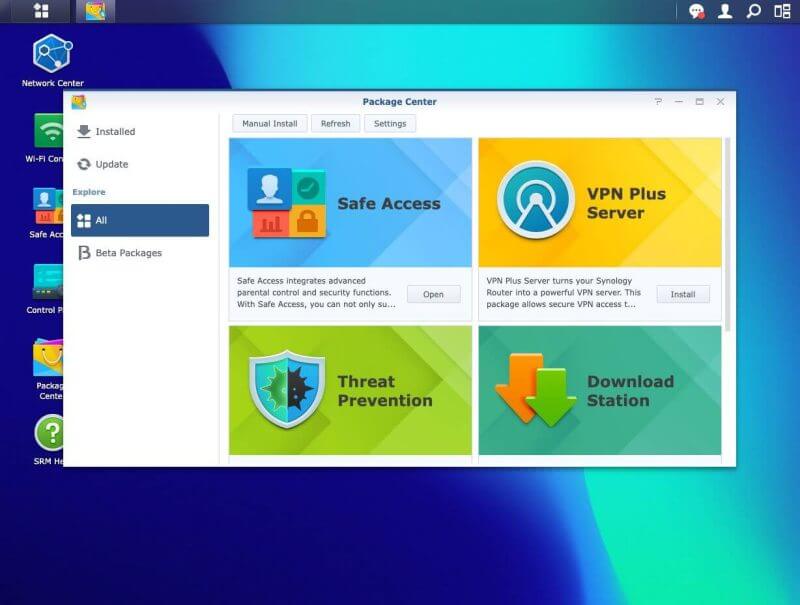Click the Safe Access package icon
The width and height of the screenshot is (800, 605).
286,204
